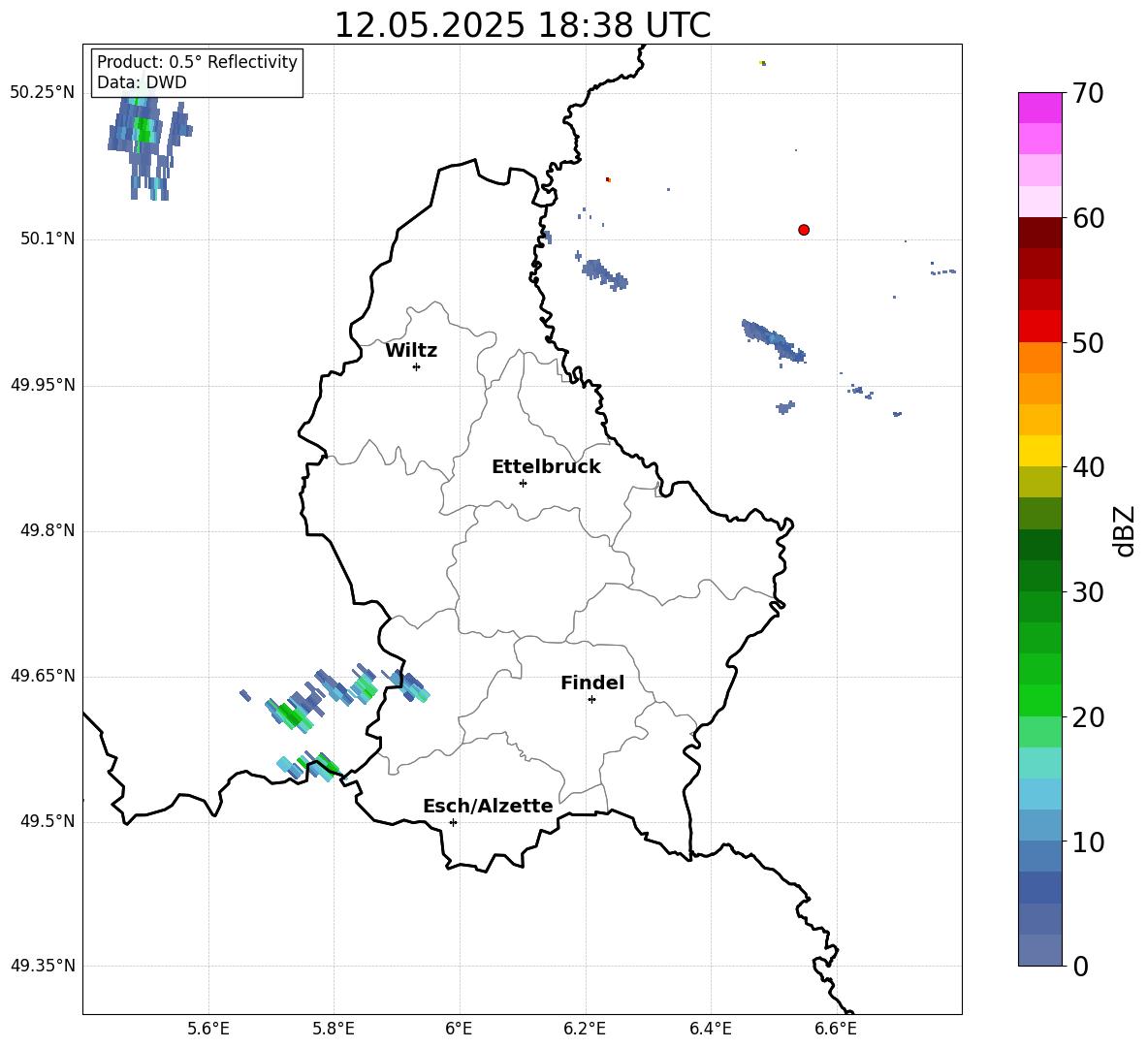Screen dimensions: 1148x1048
Task: Click the Wiltz station cross marker
Action: (417, 367)
